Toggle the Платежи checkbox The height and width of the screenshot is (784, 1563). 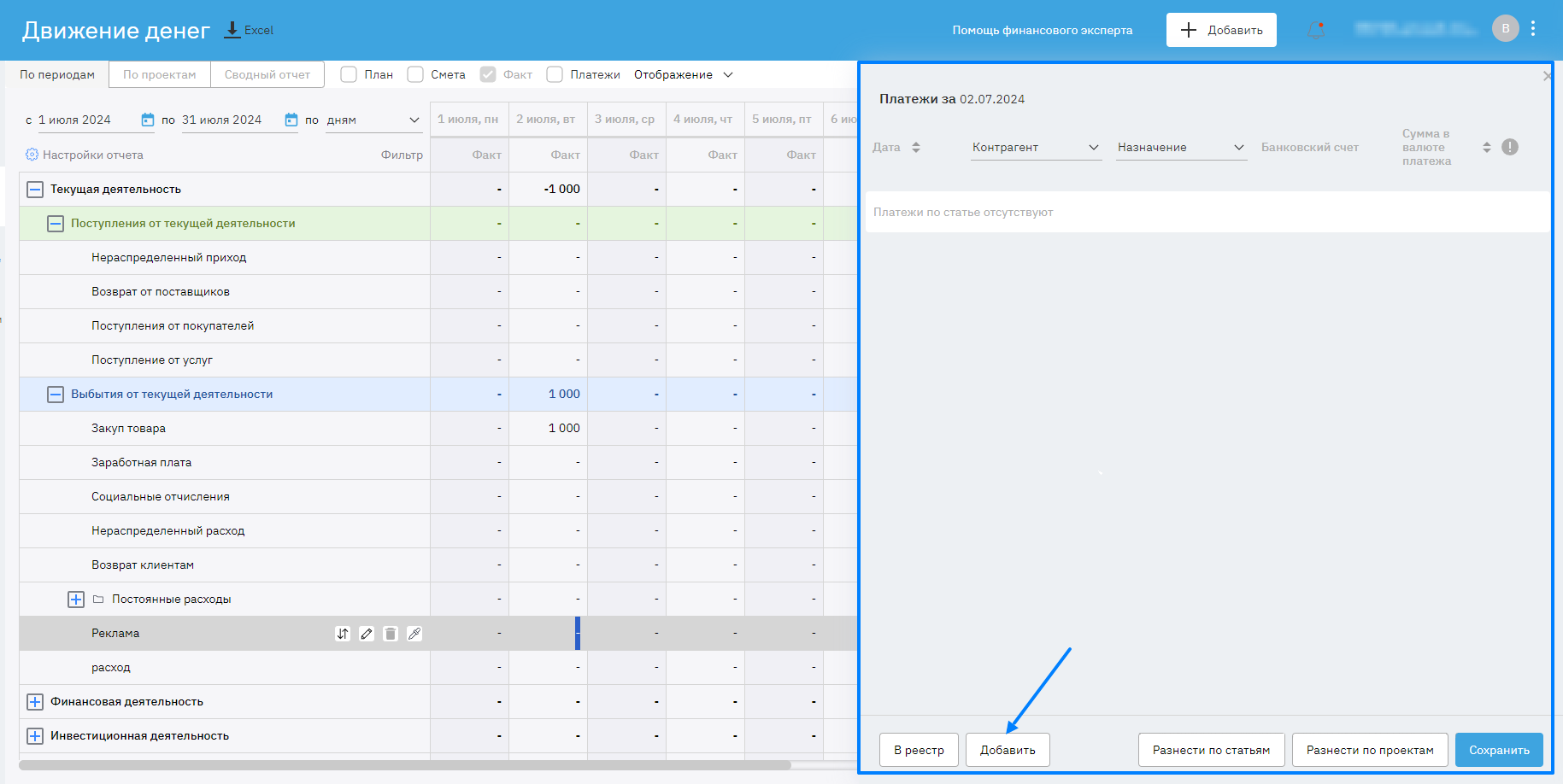555,74
